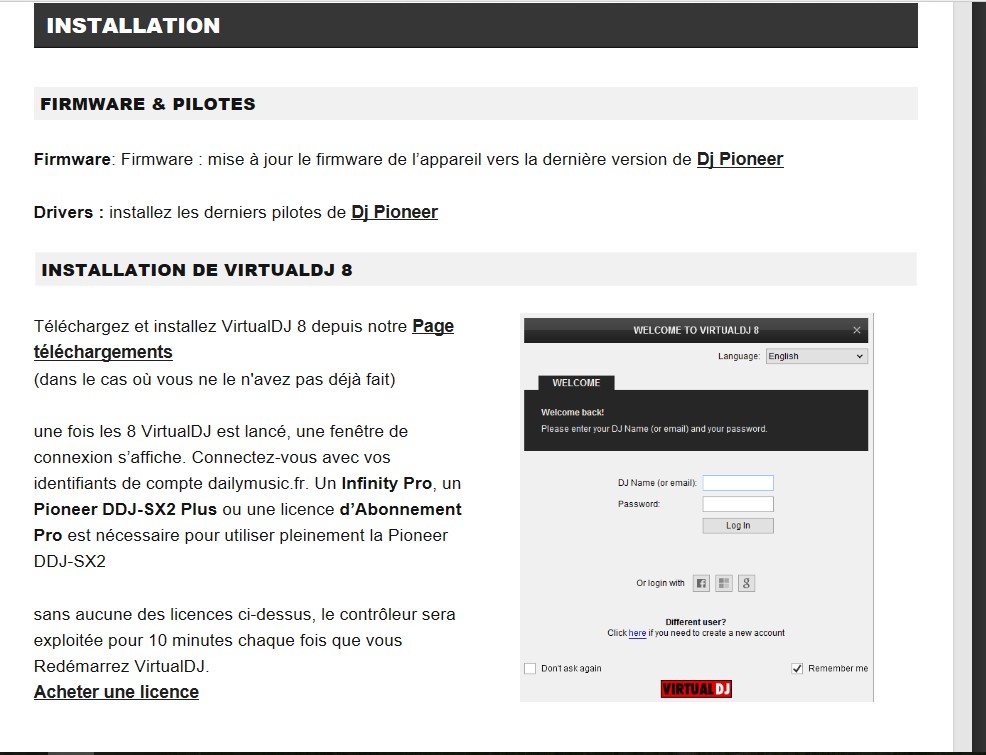Click the INSTALLATION heading
Viewport: 986px width, 755px height.
click(133, 25)
